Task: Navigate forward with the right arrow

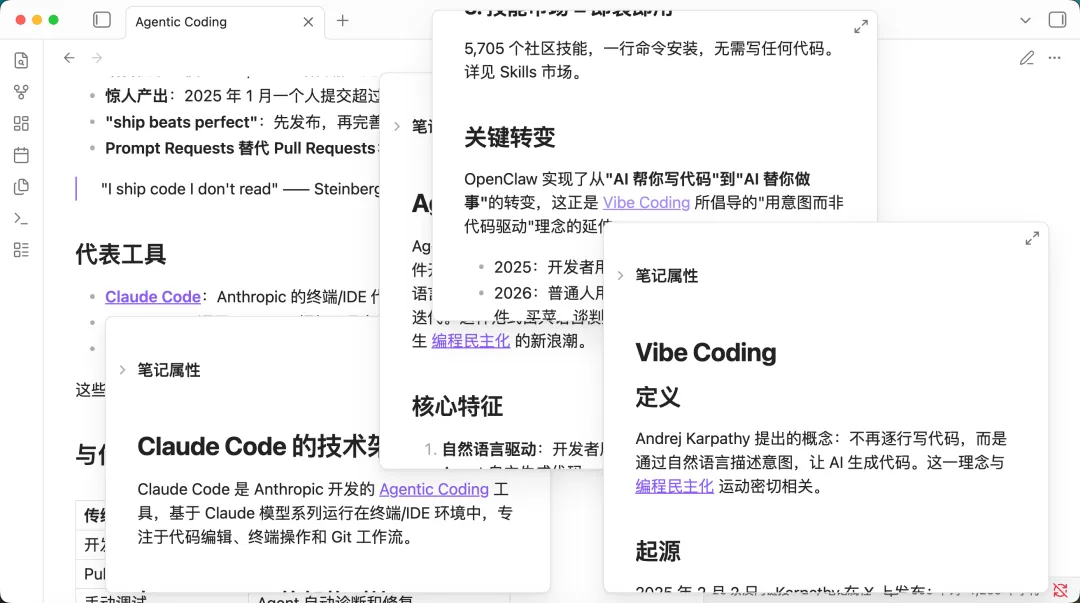Action: click(x=97, y=58)
